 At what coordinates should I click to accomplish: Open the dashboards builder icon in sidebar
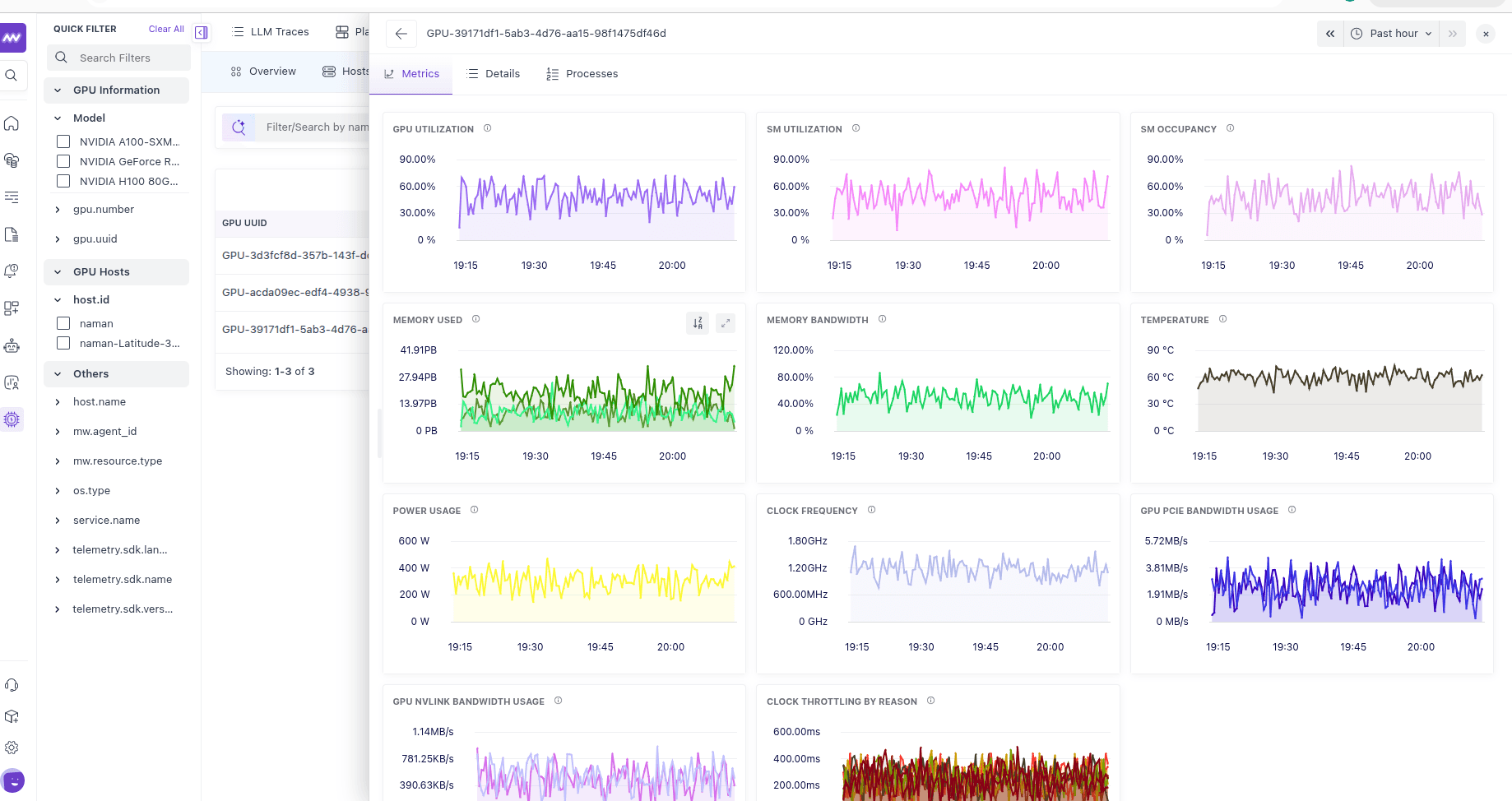click(x=12, y=308)
